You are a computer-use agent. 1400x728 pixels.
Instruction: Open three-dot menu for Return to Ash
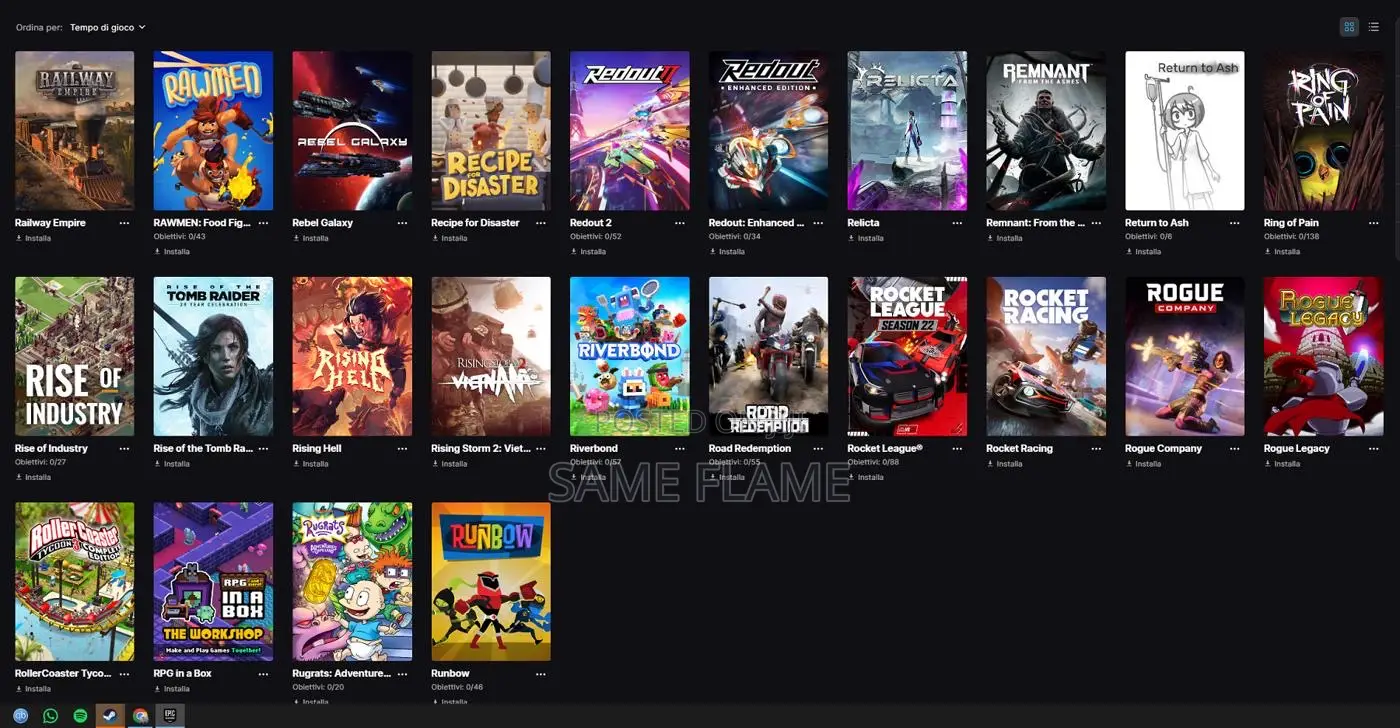tap(1235, 223)
